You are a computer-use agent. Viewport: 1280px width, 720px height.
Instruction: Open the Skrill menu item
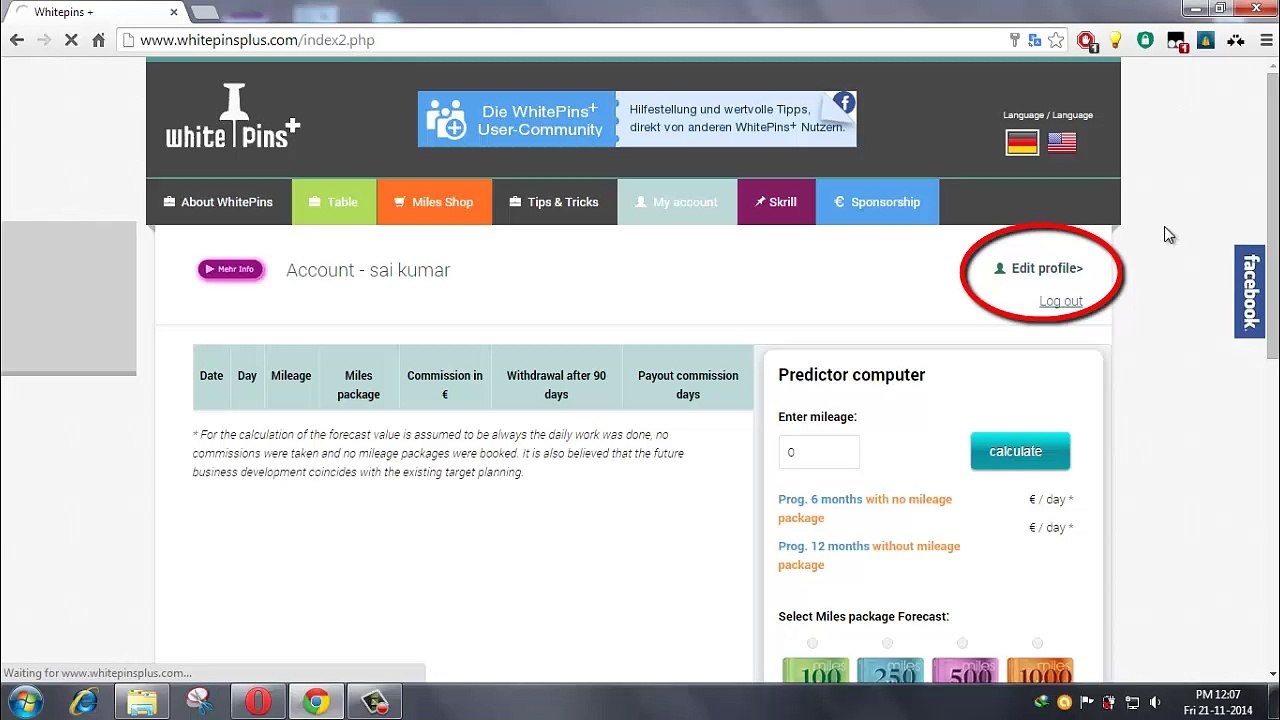[x=776, y=202]
